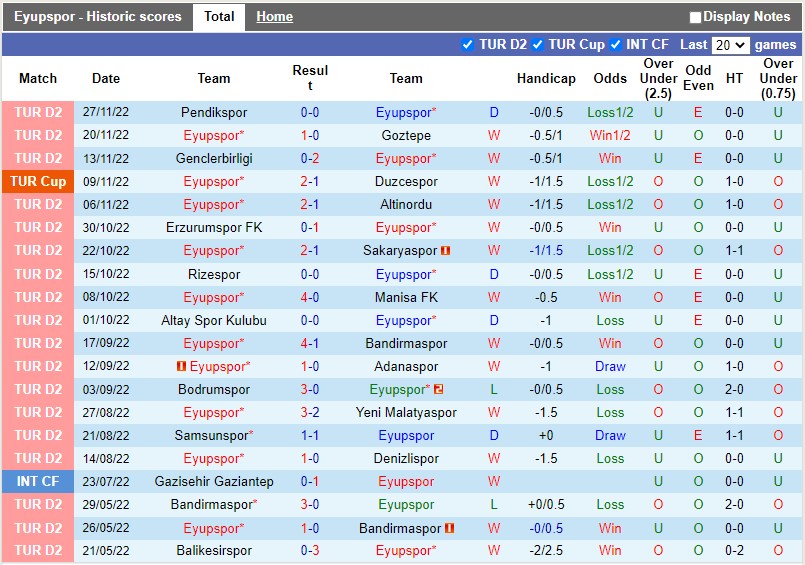The height and width of the screenshot is (565, 805).
Task: Uncheck the INT CF filter checkbox
Action: tap(615, 45)
